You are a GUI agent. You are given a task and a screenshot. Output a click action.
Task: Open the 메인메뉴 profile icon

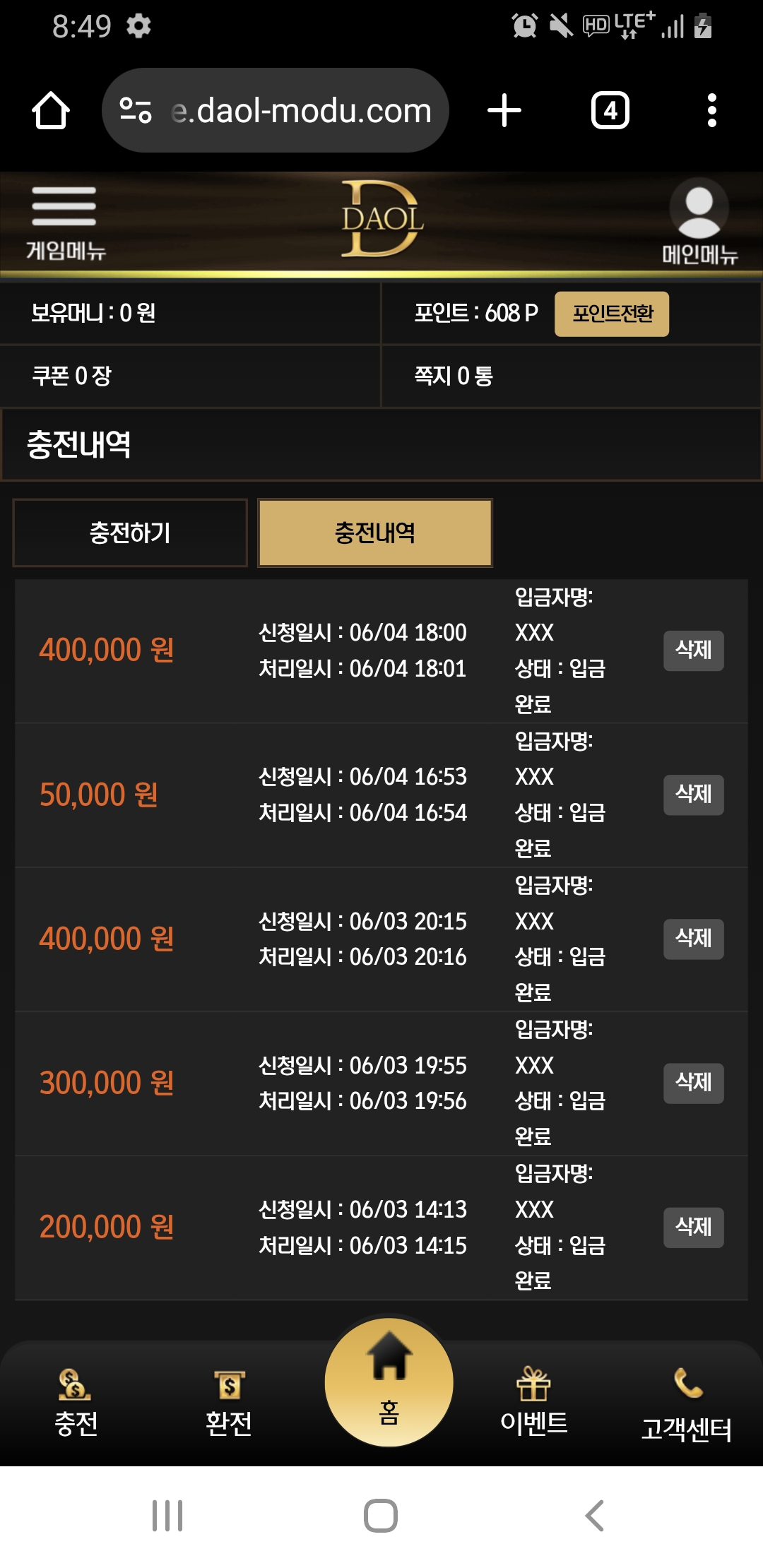(x=699, y=221)
